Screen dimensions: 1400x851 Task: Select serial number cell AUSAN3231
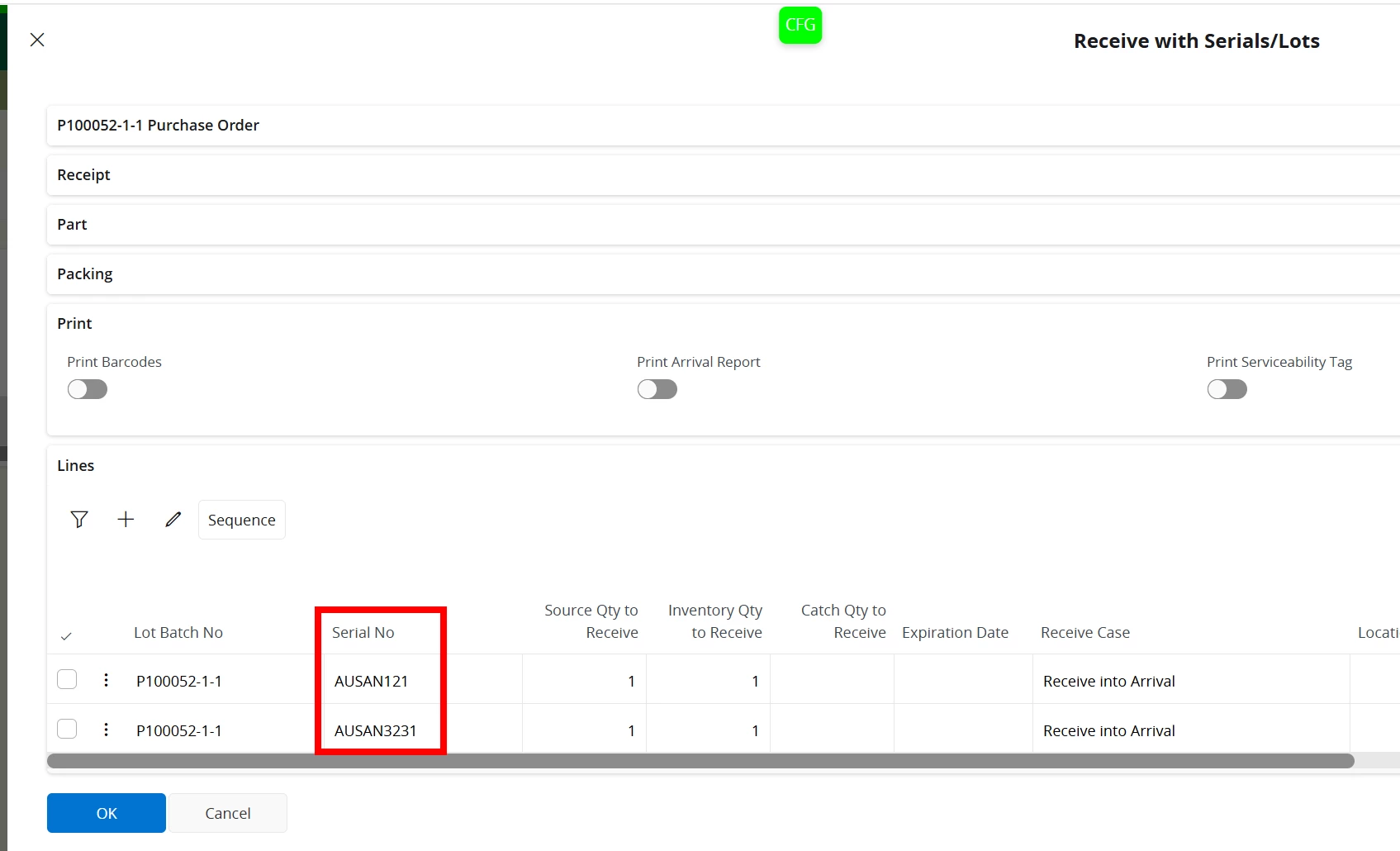click(x=423, y=729)
